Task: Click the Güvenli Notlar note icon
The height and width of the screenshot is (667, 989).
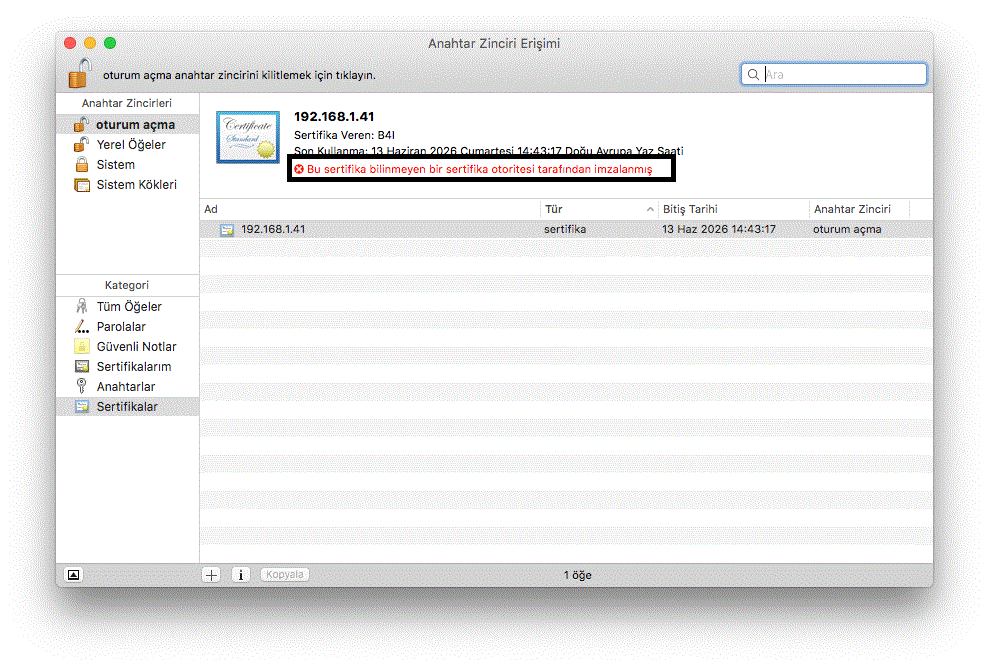Action: coord(82,346)
